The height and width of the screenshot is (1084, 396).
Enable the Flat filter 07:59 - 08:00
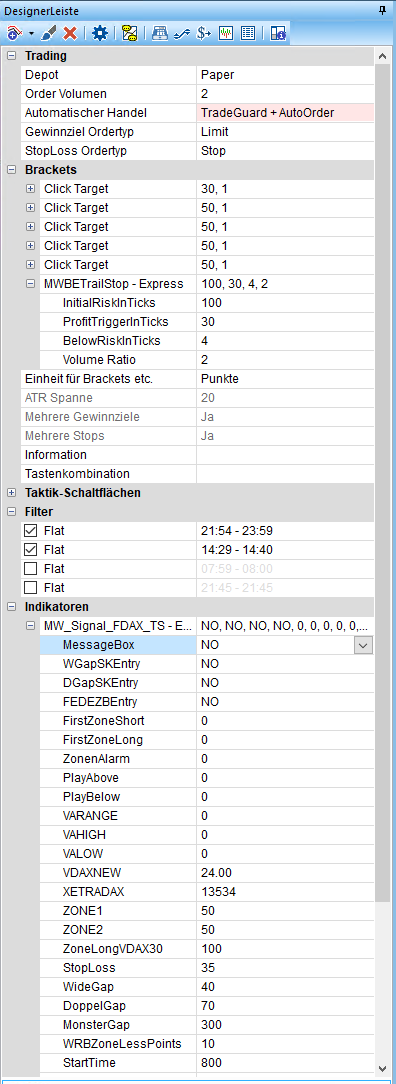tap(30, 569)
